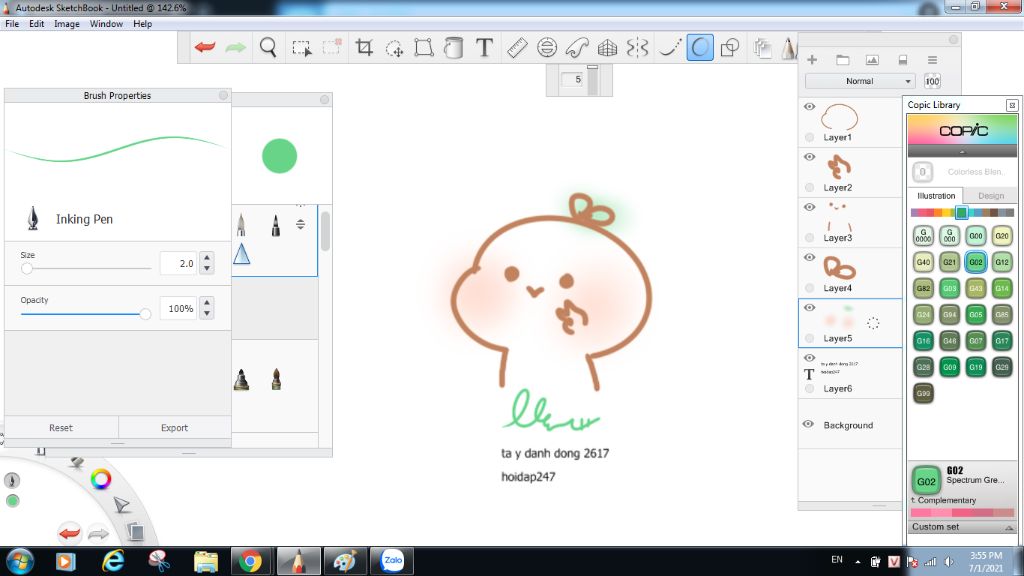This screenshot has height=576, width=1024.
Task: Enable the French Curve tool
Action: (x=577, y=47)
